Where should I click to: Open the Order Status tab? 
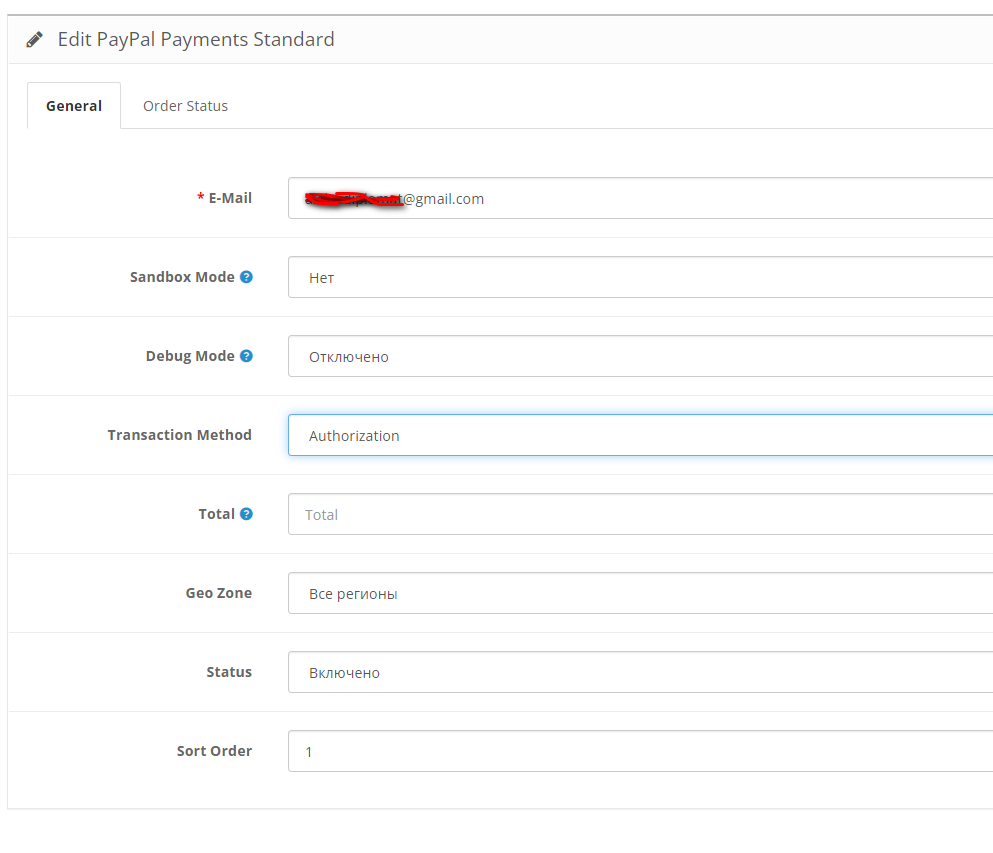click(186, 106)
